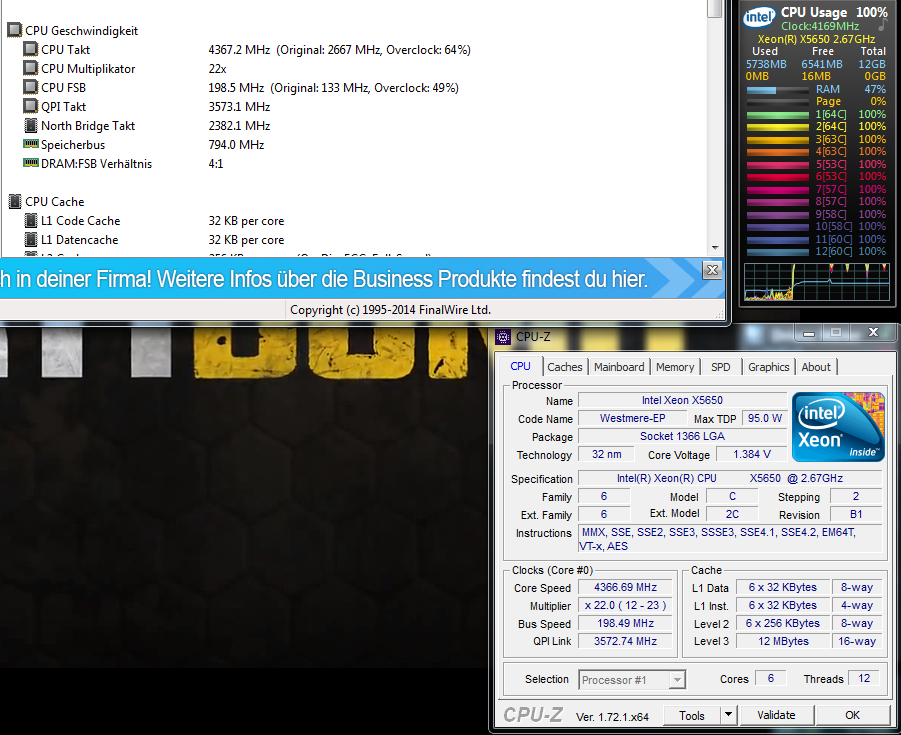This screenshot has height=735, width=901.
Task: Click the Max TDP 95.0 W value
Action: 764,418
